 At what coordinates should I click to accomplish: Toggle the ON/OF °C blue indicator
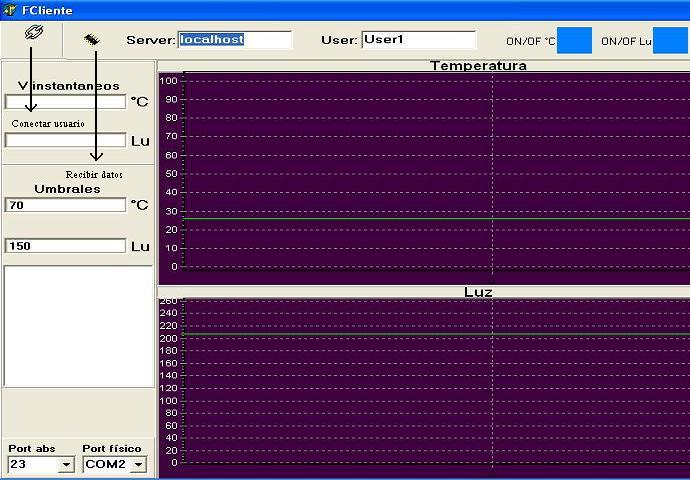[x=574, y=40]
